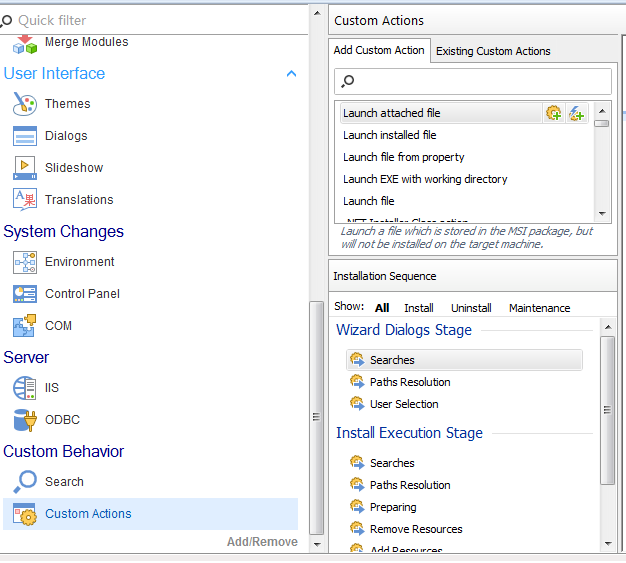
Task: Switch to Existing Custom Actions tab
Action: [493, 51]
